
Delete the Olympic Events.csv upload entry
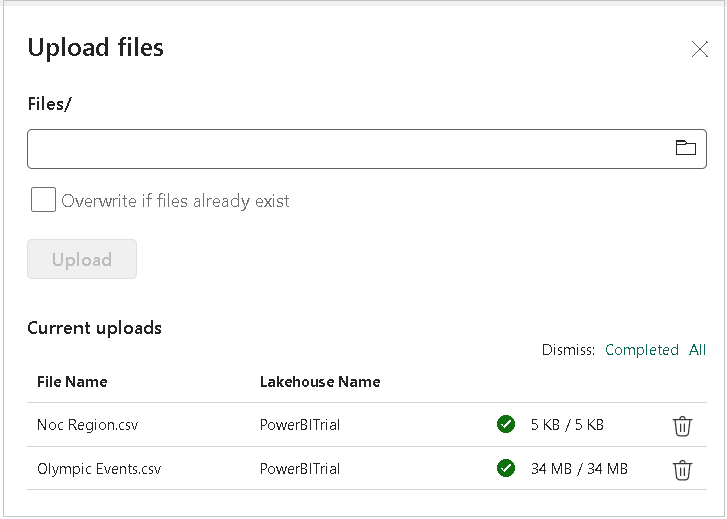pos(682,469)
